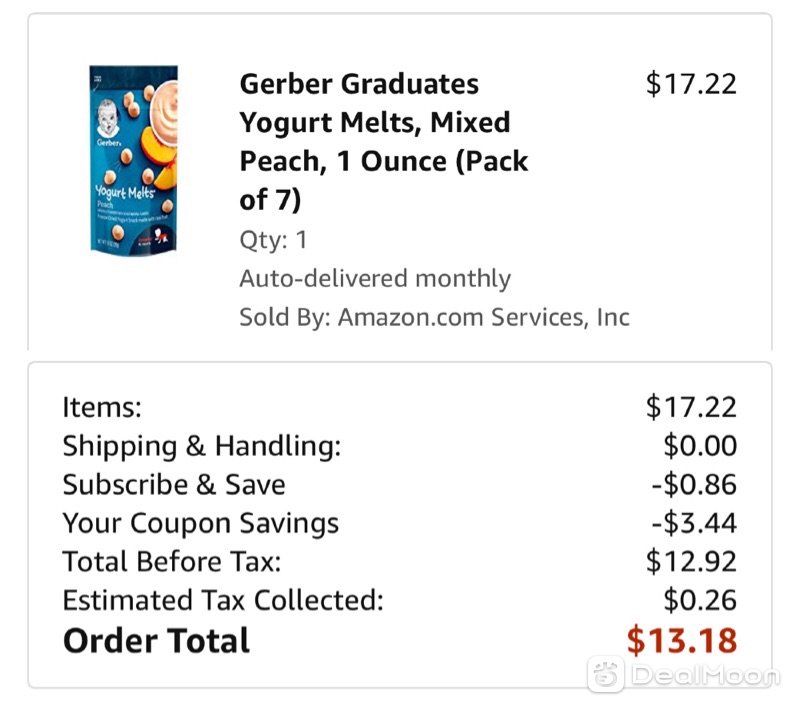Click the Your Coupon Savings label
Viewport: 800px width, 707px height.
[x=201, y=523]
